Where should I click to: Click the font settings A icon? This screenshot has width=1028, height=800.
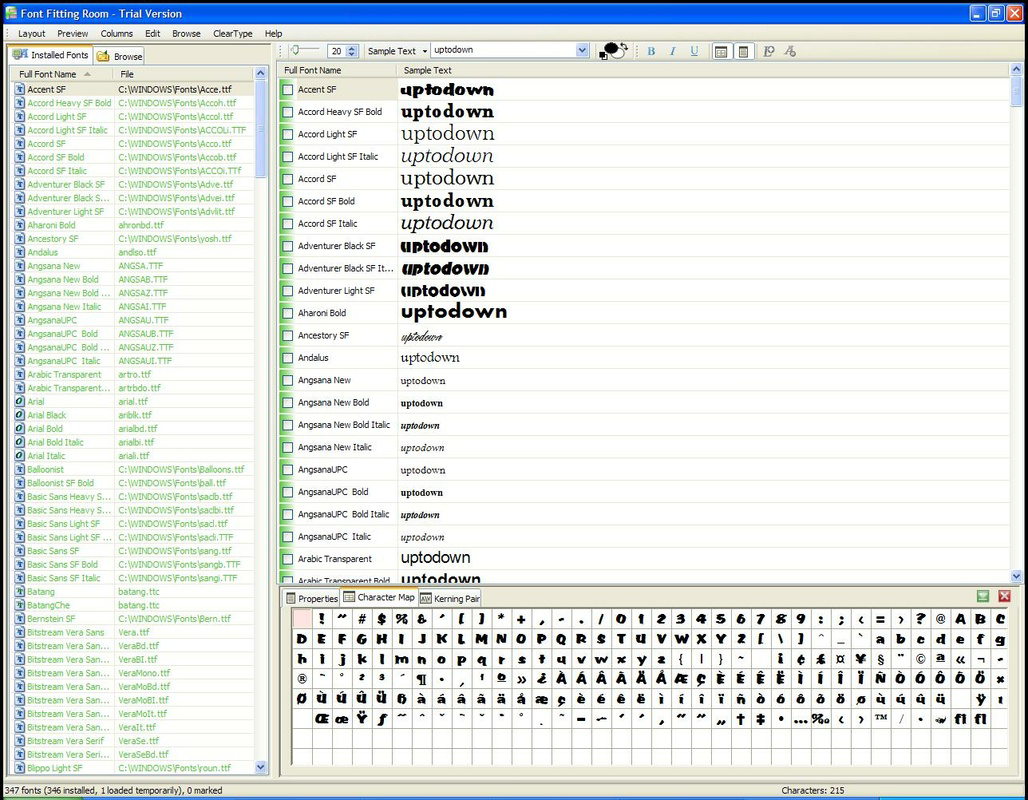pos(790,51)
